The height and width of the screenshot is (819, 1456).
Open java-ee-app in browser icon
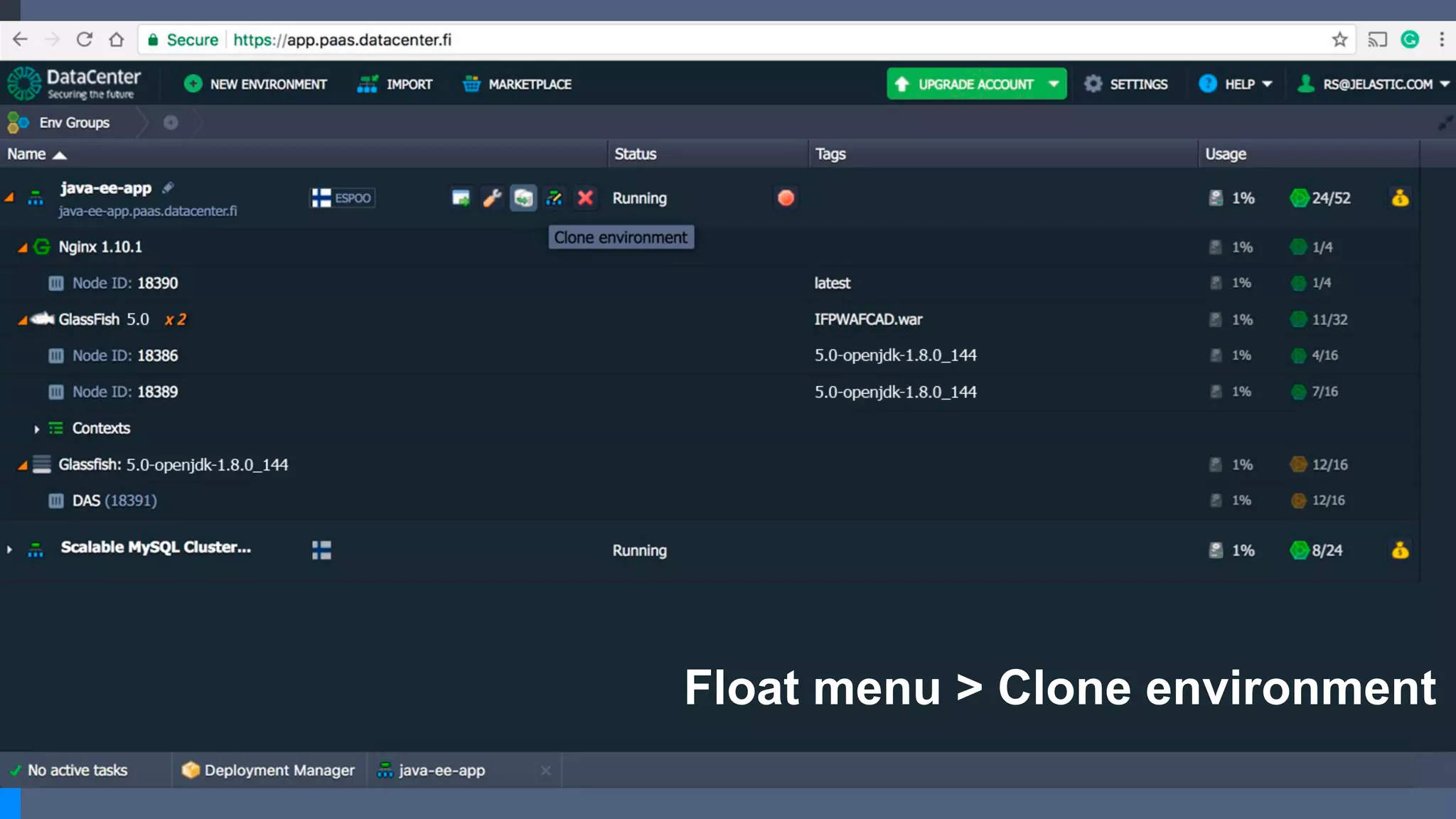[461, 198]
